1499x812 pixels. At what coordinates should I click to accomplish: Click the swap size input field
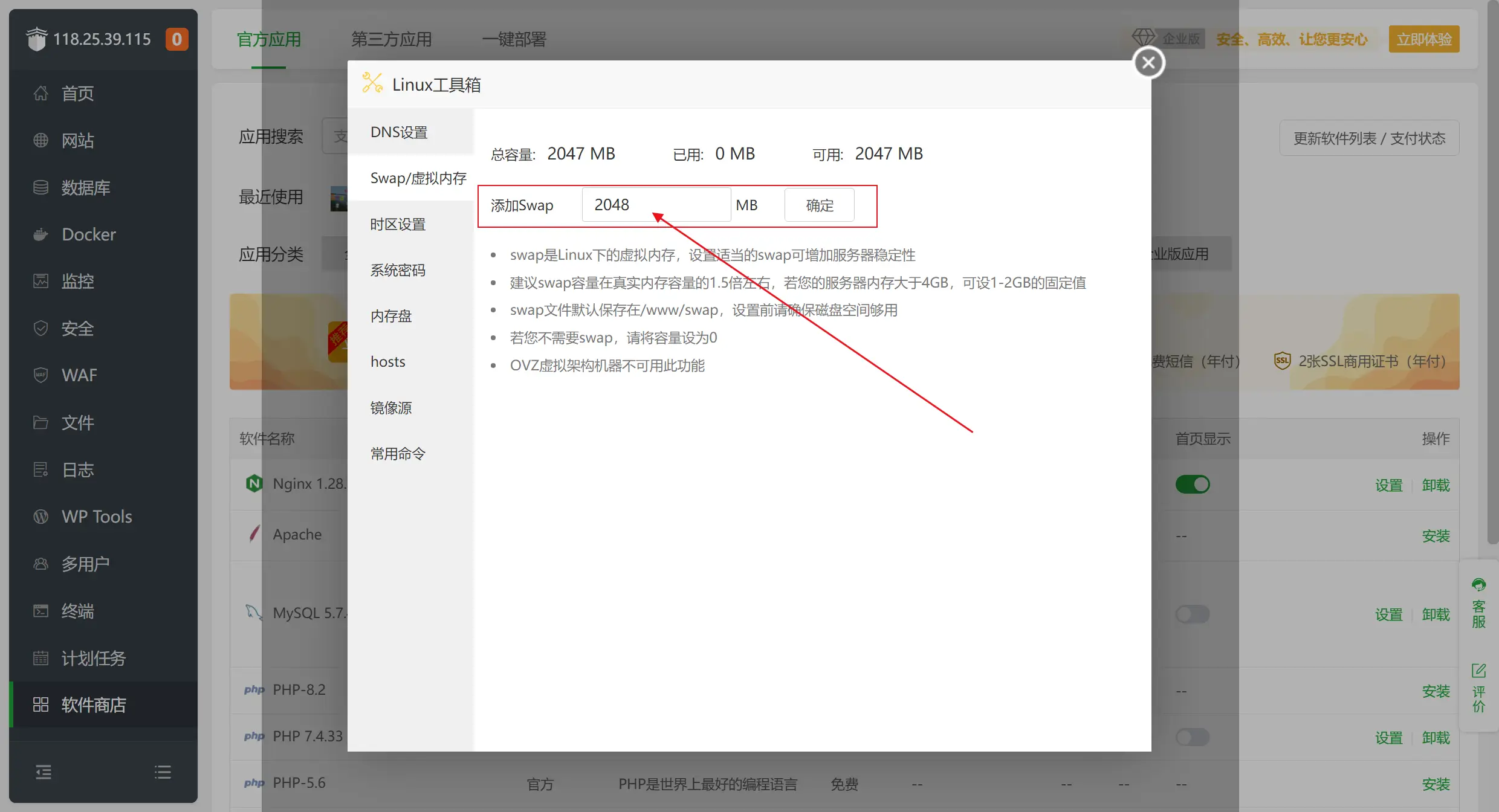click(656, 204)
